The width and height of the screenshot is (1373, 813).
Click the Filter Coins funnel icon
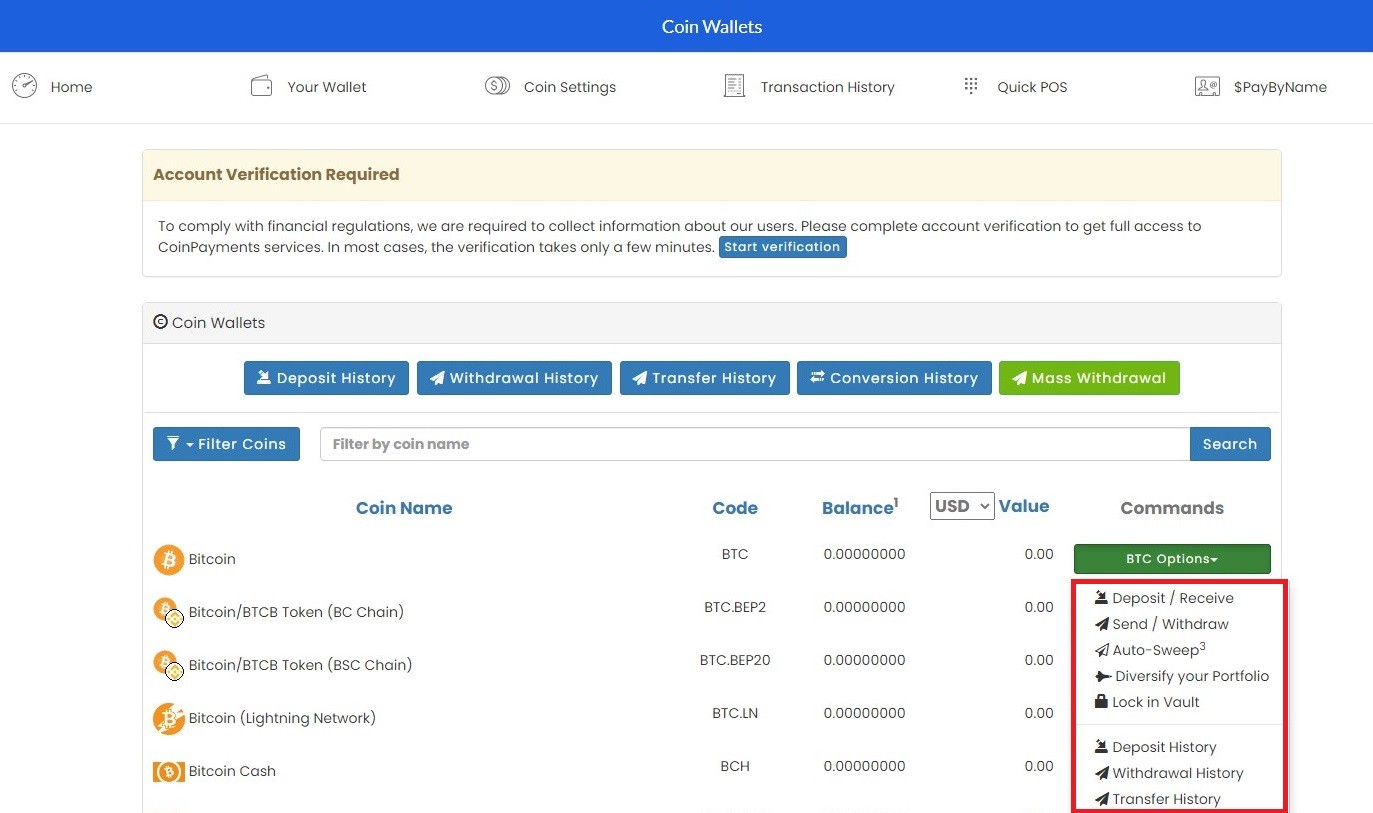point(175,443)
